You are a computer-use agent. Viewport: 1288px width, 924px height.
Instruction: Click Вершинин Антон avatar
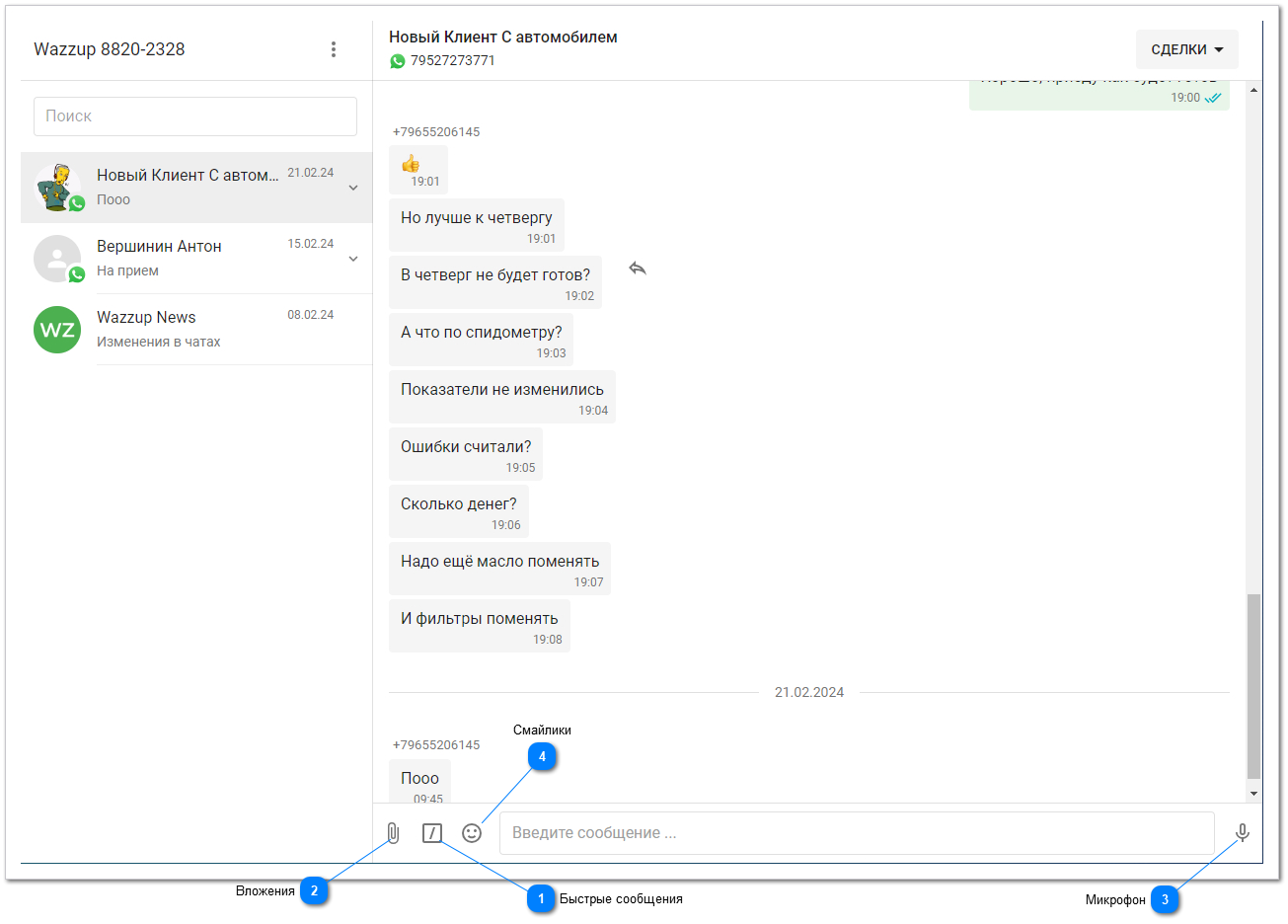click(57, 259)
